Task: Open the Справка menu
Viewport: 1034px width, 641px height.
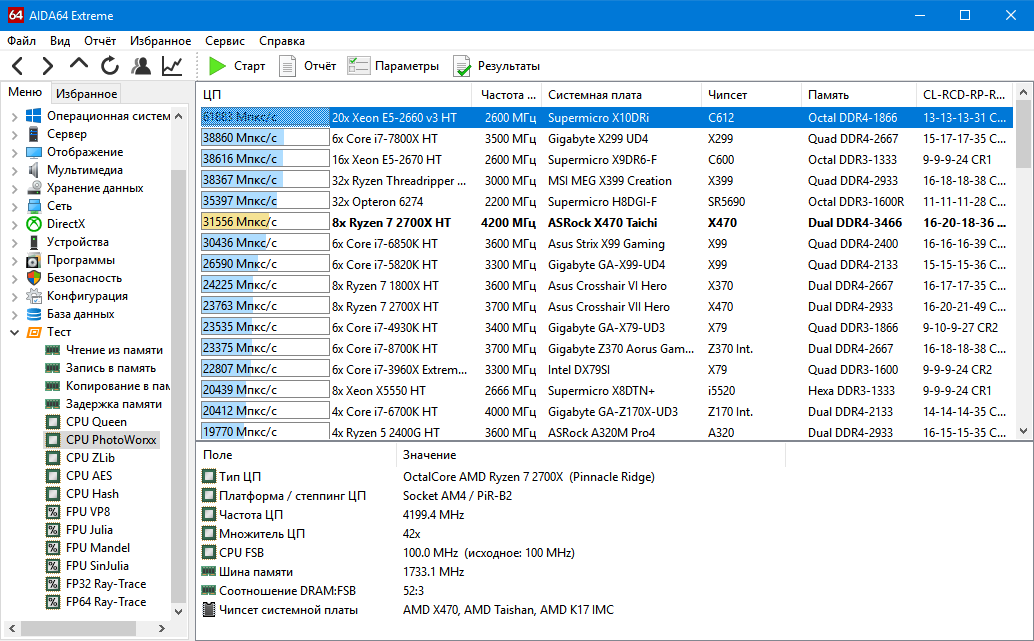Action: coord(282,41)
